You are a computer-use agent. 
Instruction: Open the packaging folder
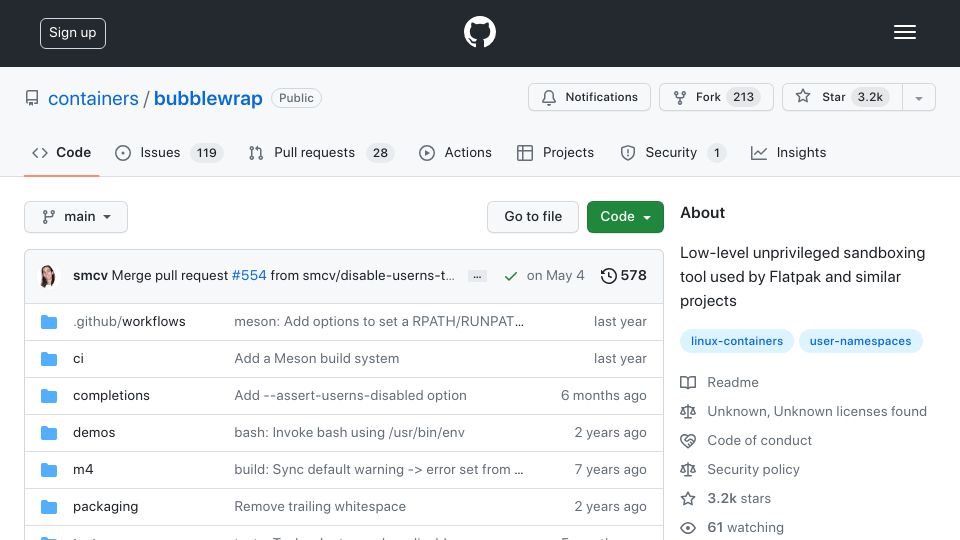[105, 507]
